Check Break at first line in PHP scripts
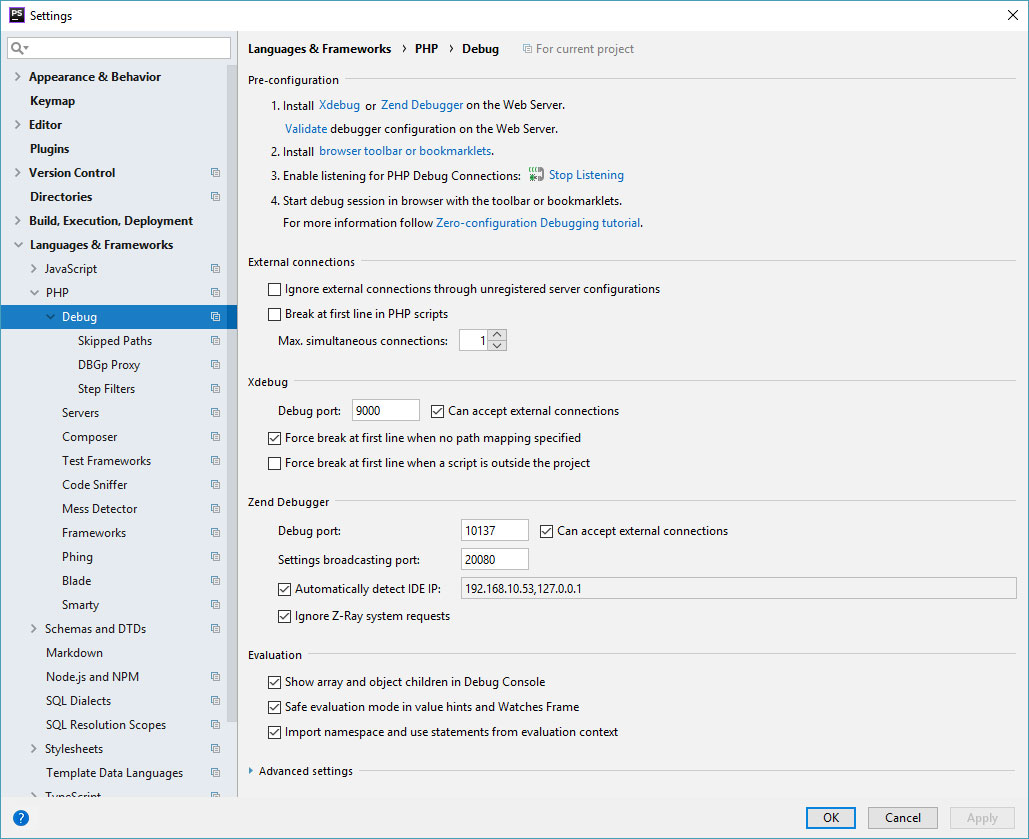 pos(274,314)
